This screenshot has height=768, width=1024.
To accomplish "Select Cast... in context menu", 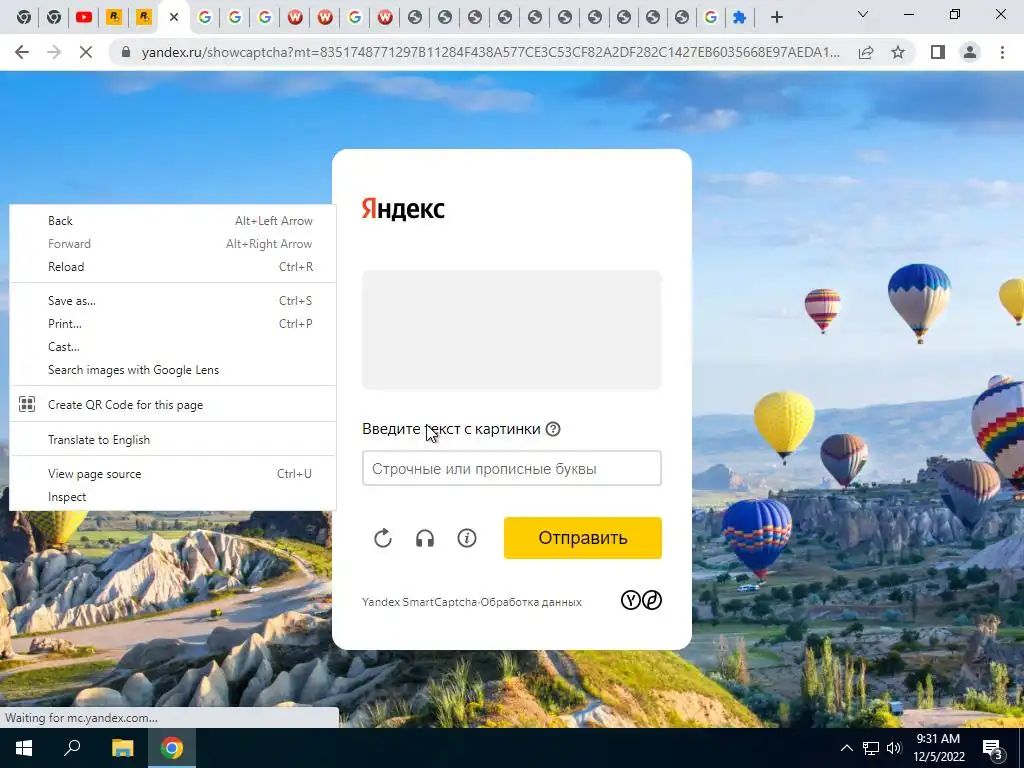I will [x=173, y=347].
